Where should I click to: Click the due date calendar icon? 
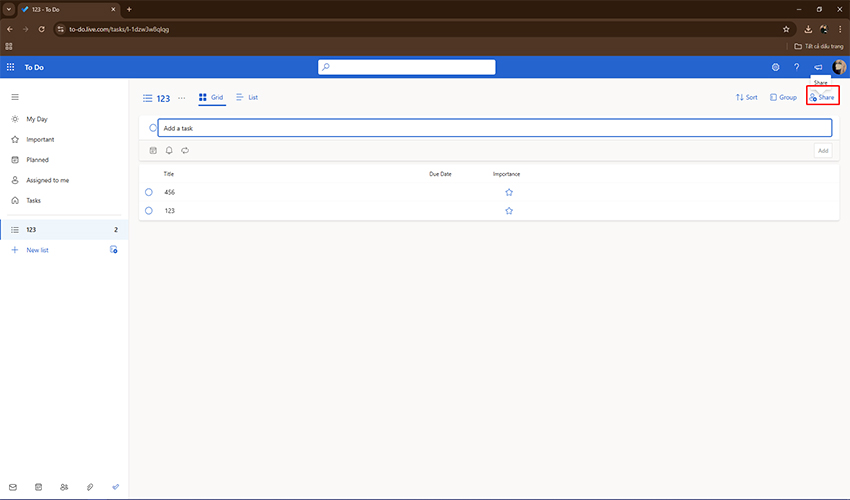(x=153, y=150)
